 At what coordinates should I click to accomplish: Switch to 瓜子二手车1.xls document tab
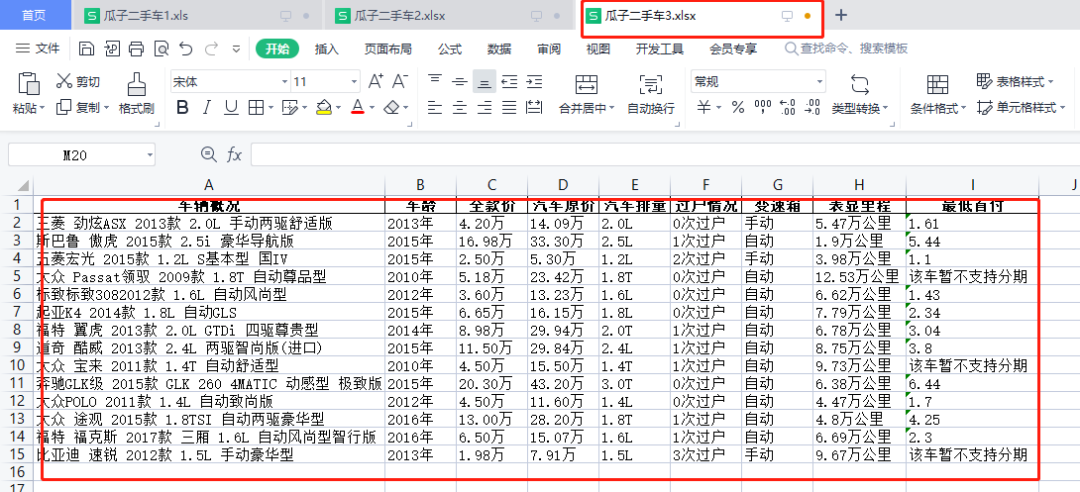pos(196,15)
